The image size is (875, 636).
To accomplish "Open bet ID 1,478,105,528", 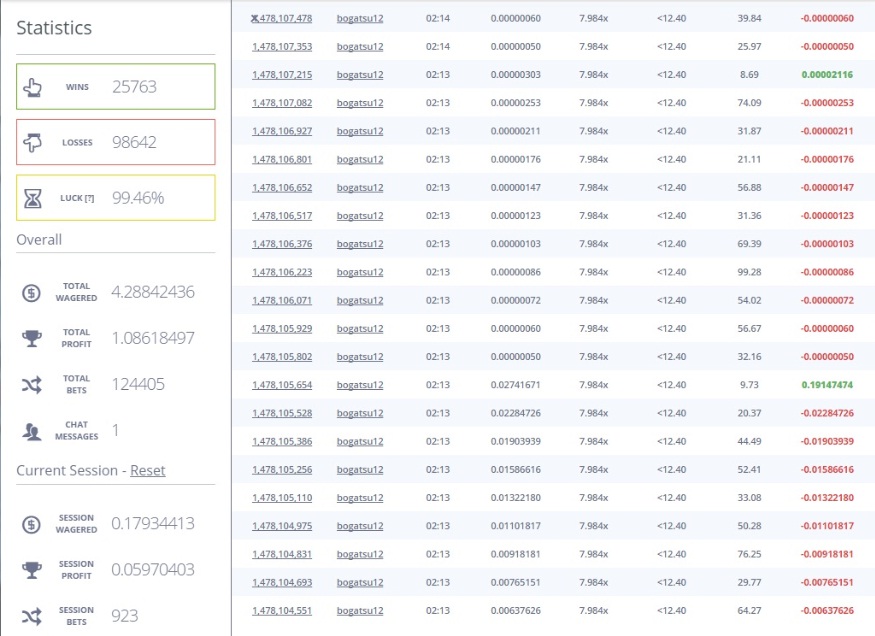I will 282,413.
